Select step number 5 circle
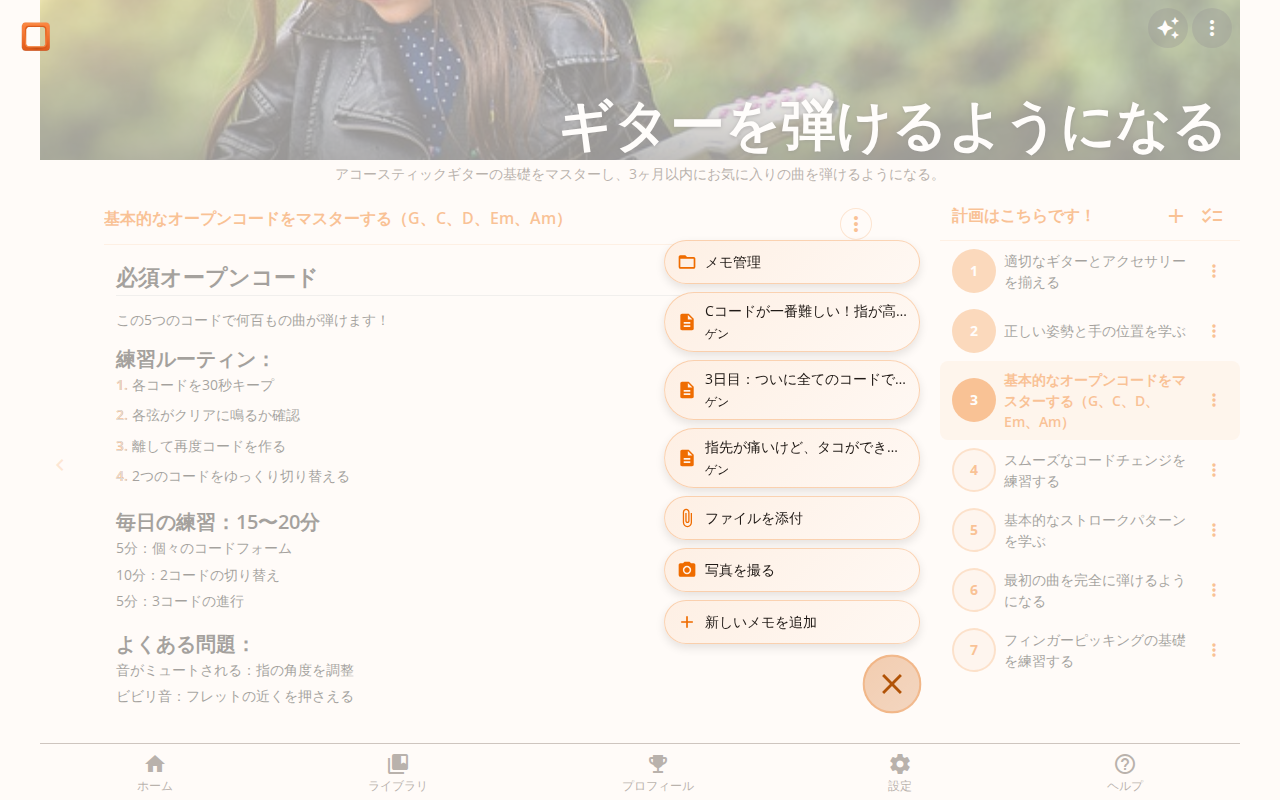1280x800 pixels. (x=974, y=530)
